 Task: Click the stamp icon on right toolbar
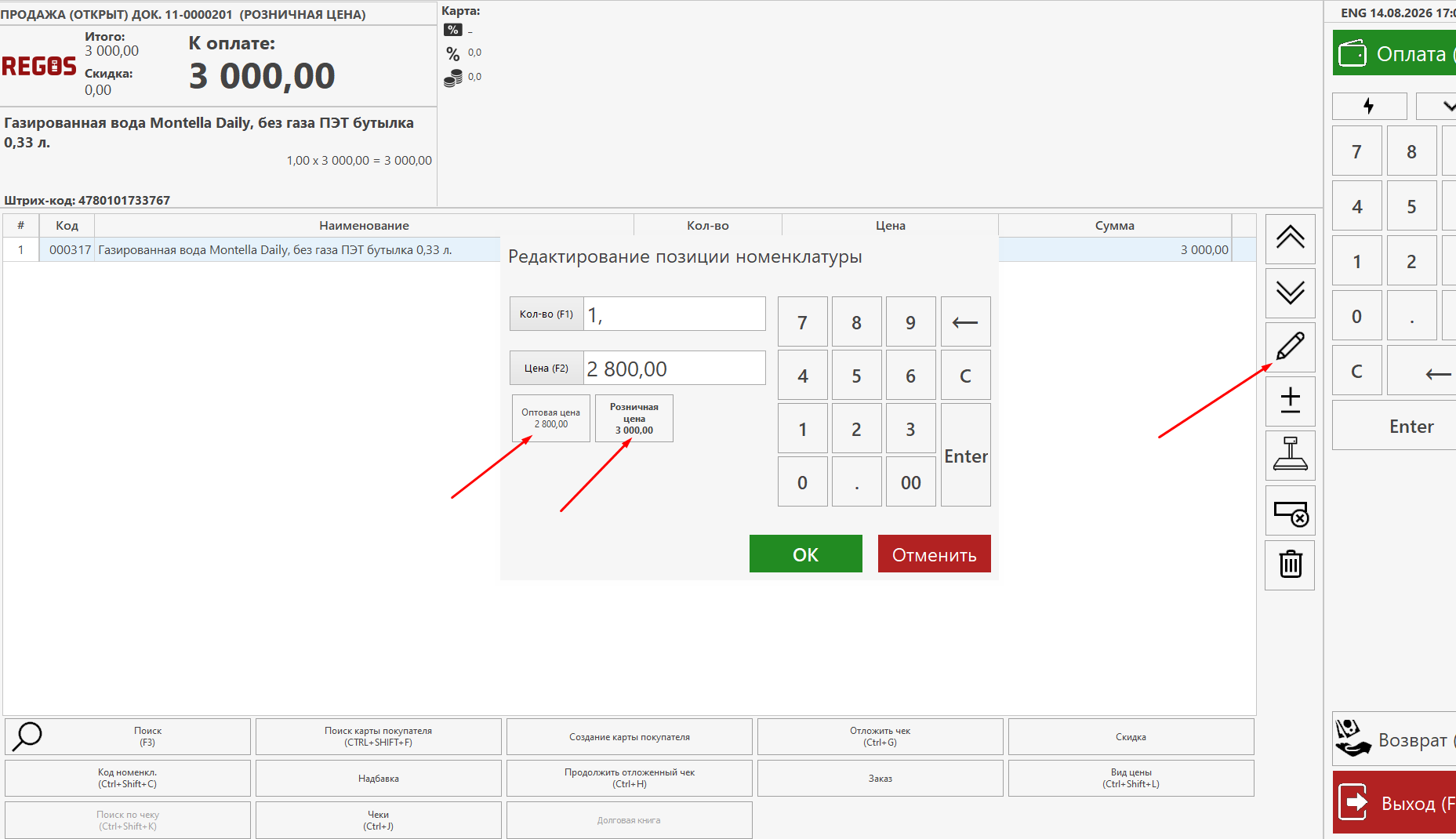(x=1290, y=455)
